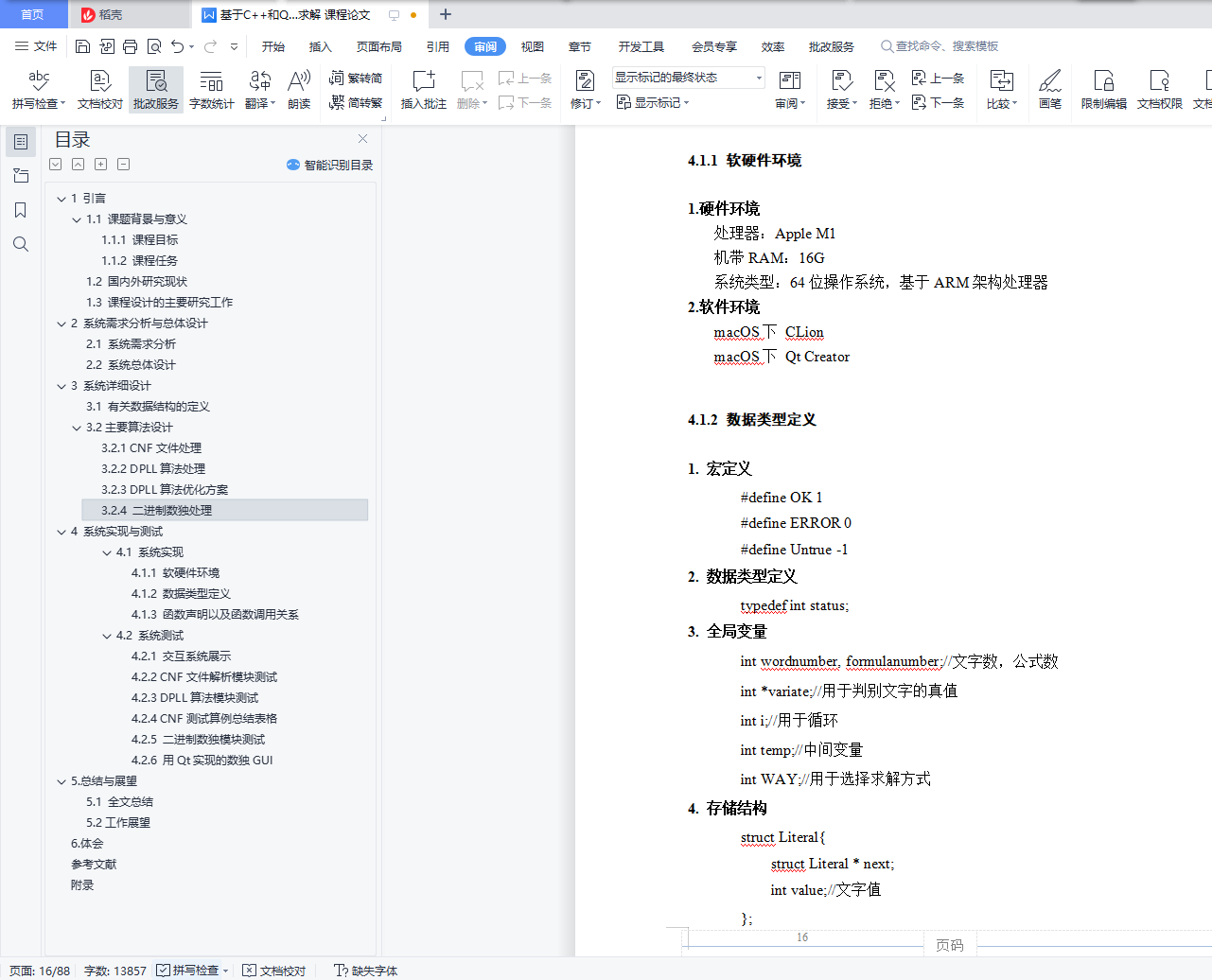Open the 引用 ribbon tab
1212x980 pixels.
438,46
